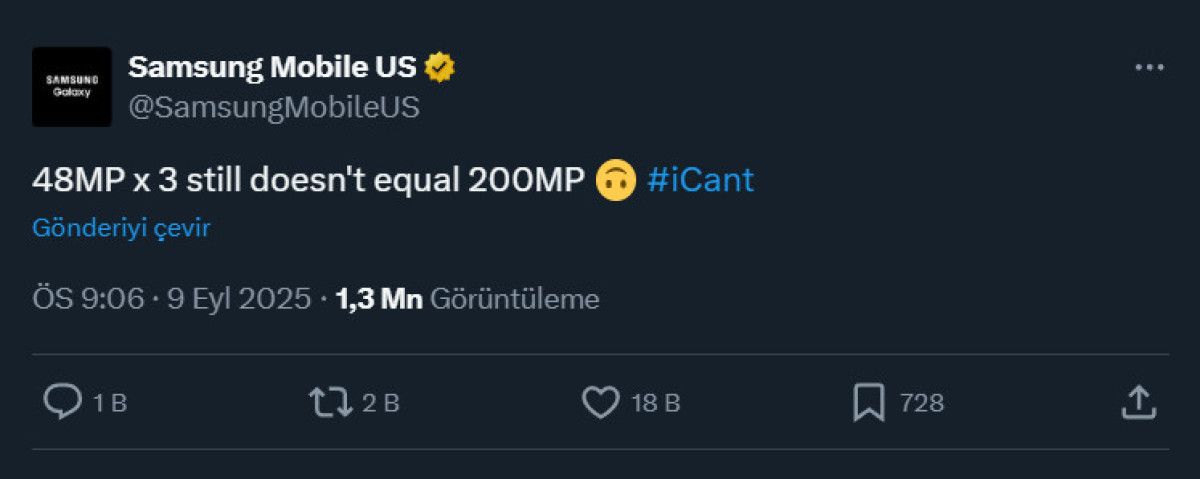Click Gönderiyi çevir to translate post
Viewport: 1200px width, 479px height.
click(121, 228)
